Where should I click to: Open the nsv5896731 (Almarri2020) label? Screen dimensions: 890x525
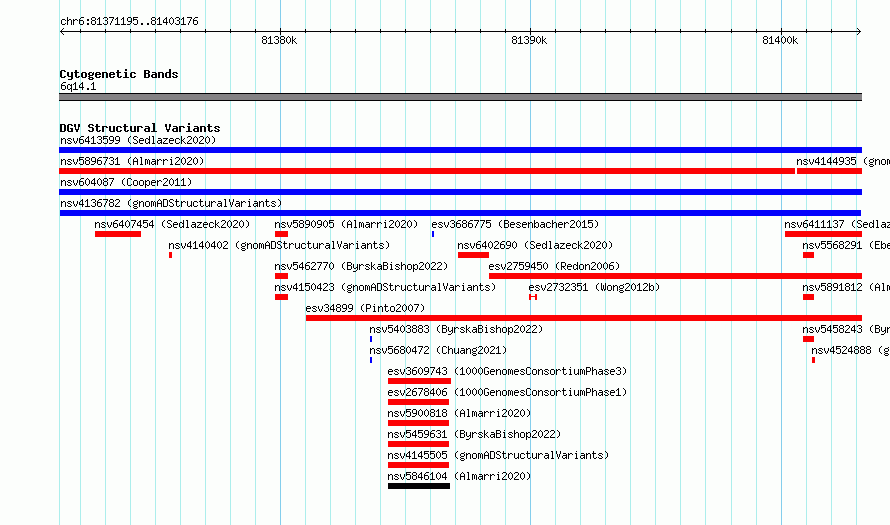tap(132, 161)
